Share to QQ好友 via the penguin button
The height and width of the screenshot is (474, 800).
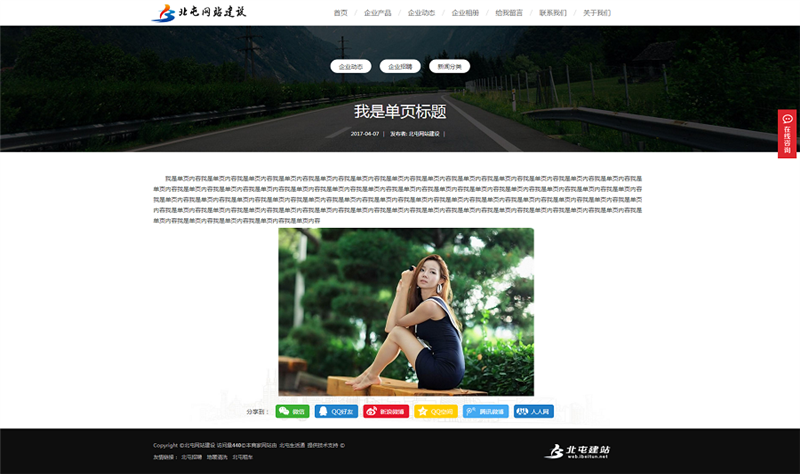(336, 411)
